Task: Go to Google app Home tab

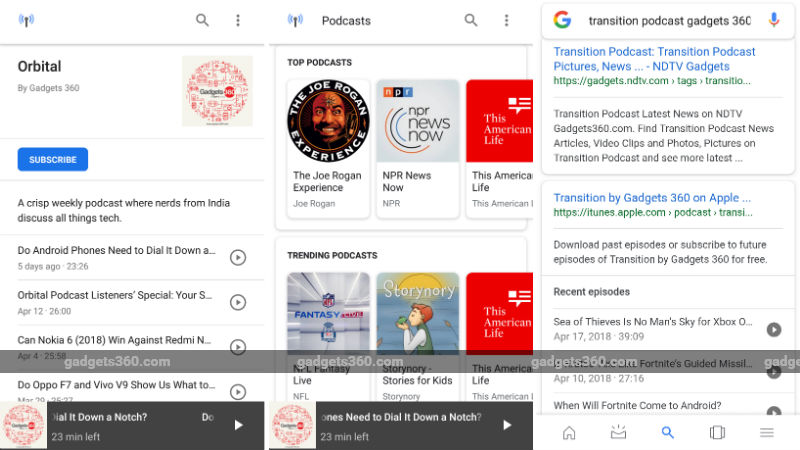Action: (x=569, y=433)
